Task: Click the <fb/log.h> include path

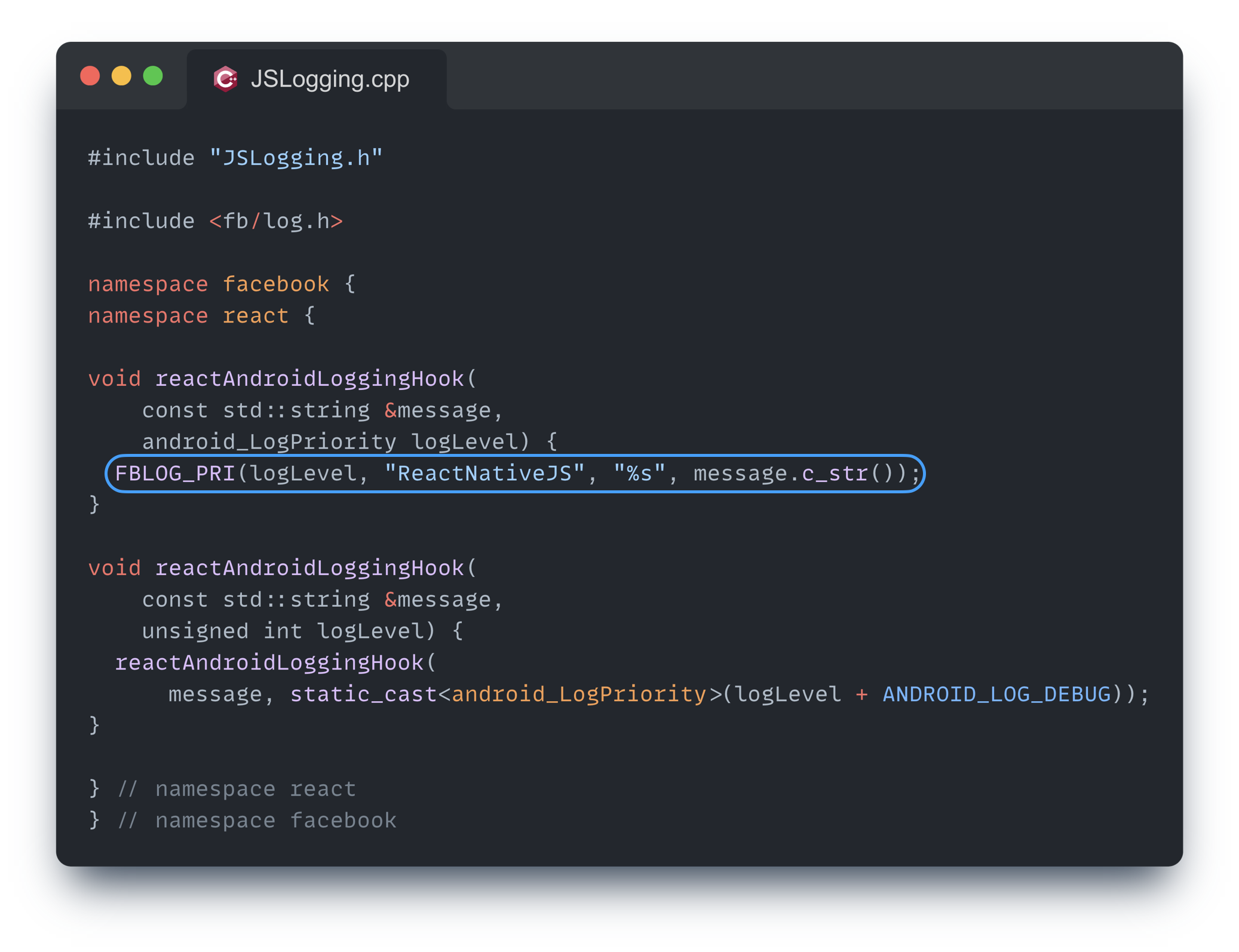Action: coord(275,220)
